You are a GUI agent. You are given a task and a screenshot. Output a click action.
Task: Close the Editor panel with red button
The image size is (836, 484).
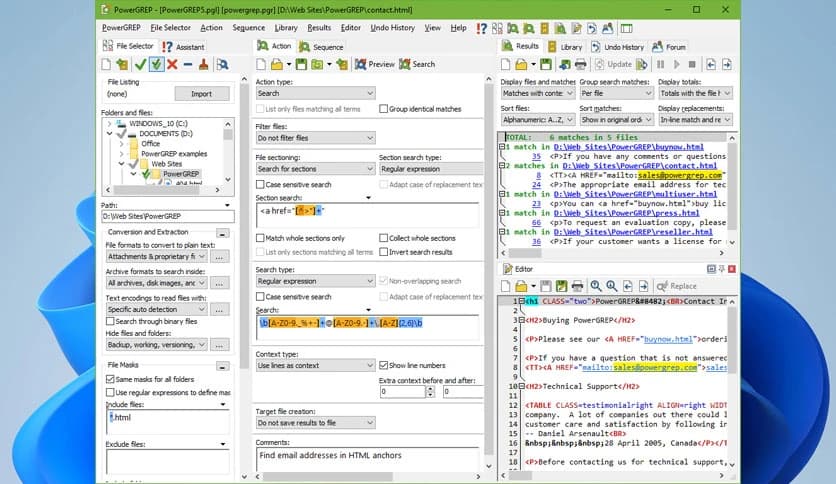[x=732, y=269]
